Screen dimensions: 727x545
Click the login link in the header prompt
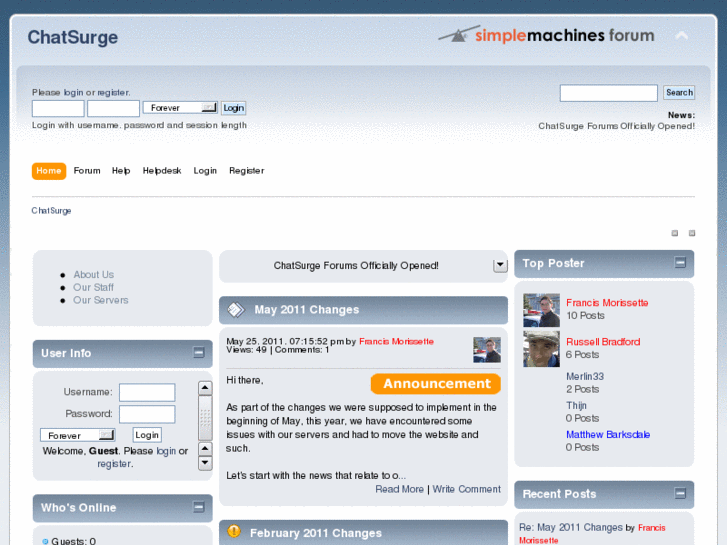pos(73,92)
